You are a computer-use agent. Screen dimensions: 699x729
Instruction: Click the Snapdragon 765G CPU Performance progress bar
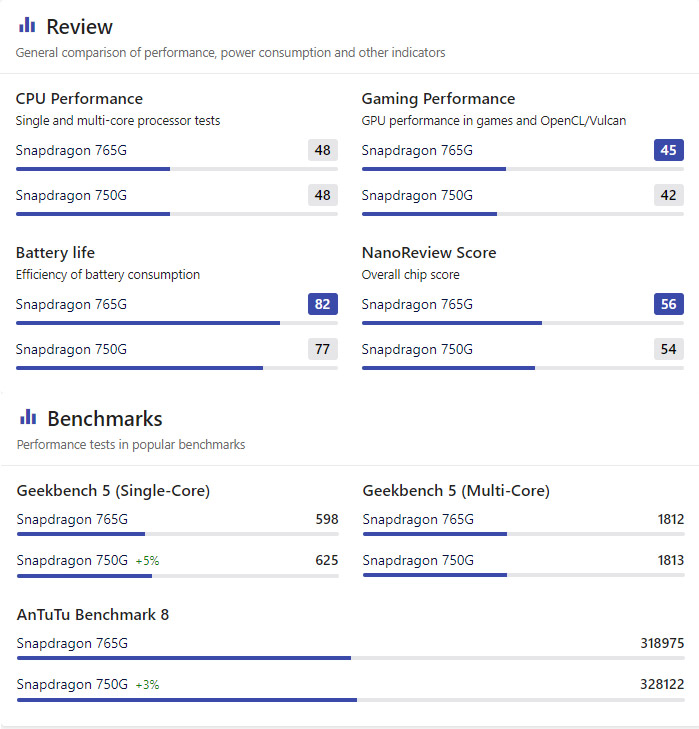(x=177, y=169)
